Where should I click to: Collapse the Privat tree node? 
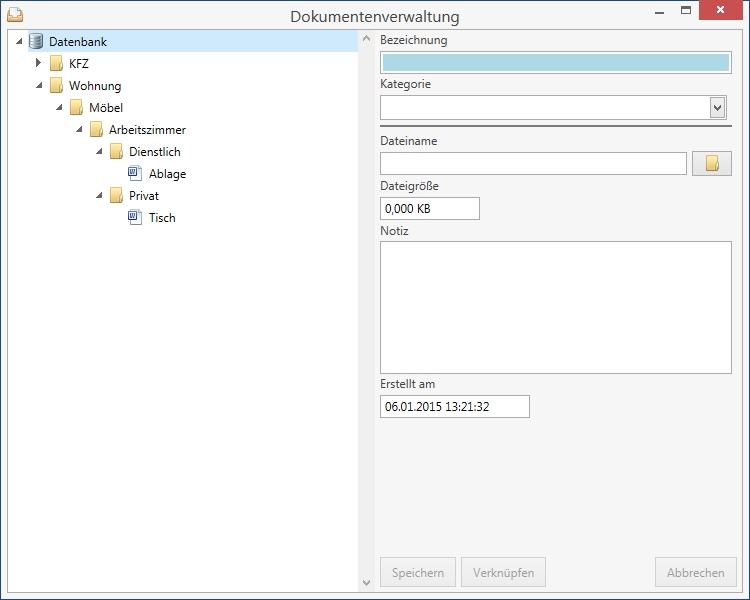[99, 195]
